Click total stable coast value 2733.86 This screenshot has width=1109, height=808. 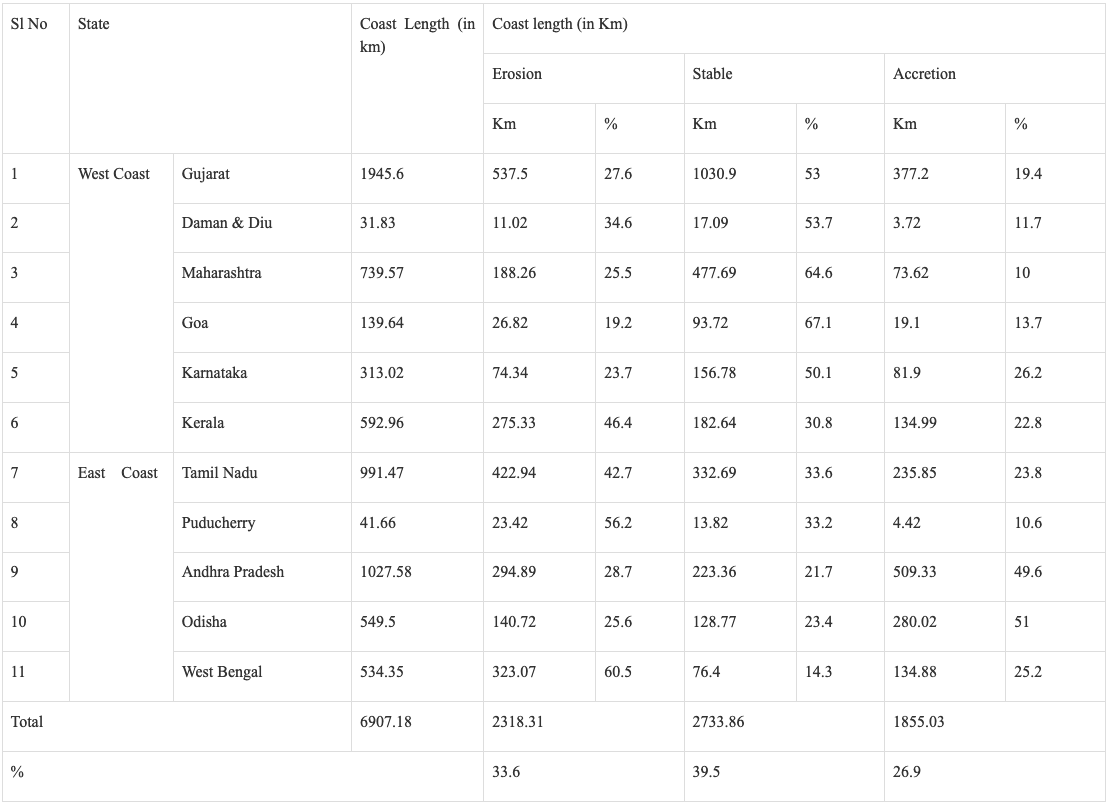point(718,722)
